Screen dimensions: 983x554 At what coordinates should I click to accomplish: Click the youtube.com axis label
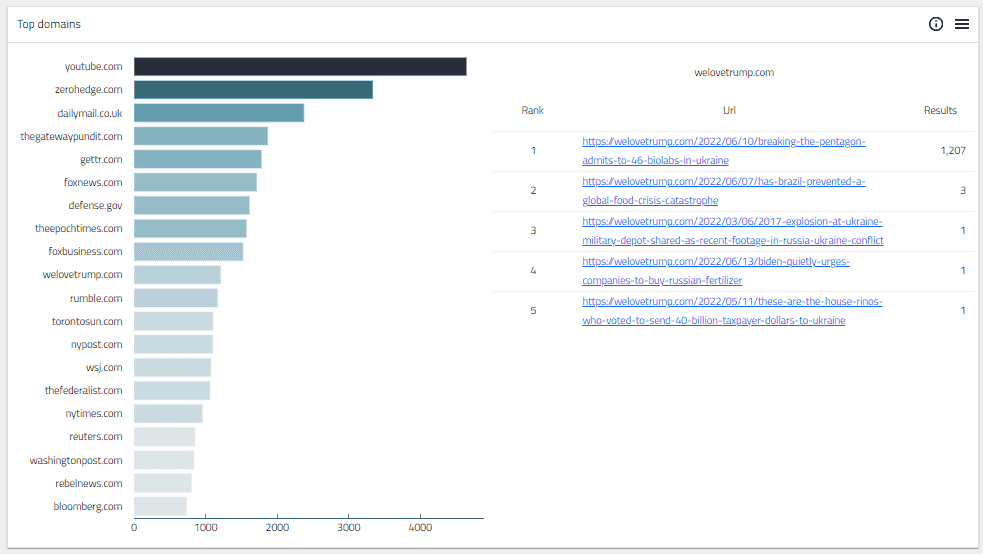click(93, 66)
